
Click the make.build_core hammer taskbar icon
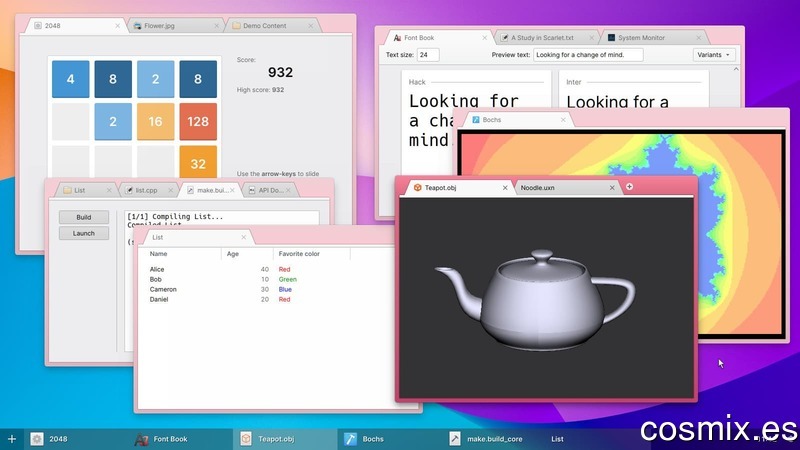click(x=455, y=439)
